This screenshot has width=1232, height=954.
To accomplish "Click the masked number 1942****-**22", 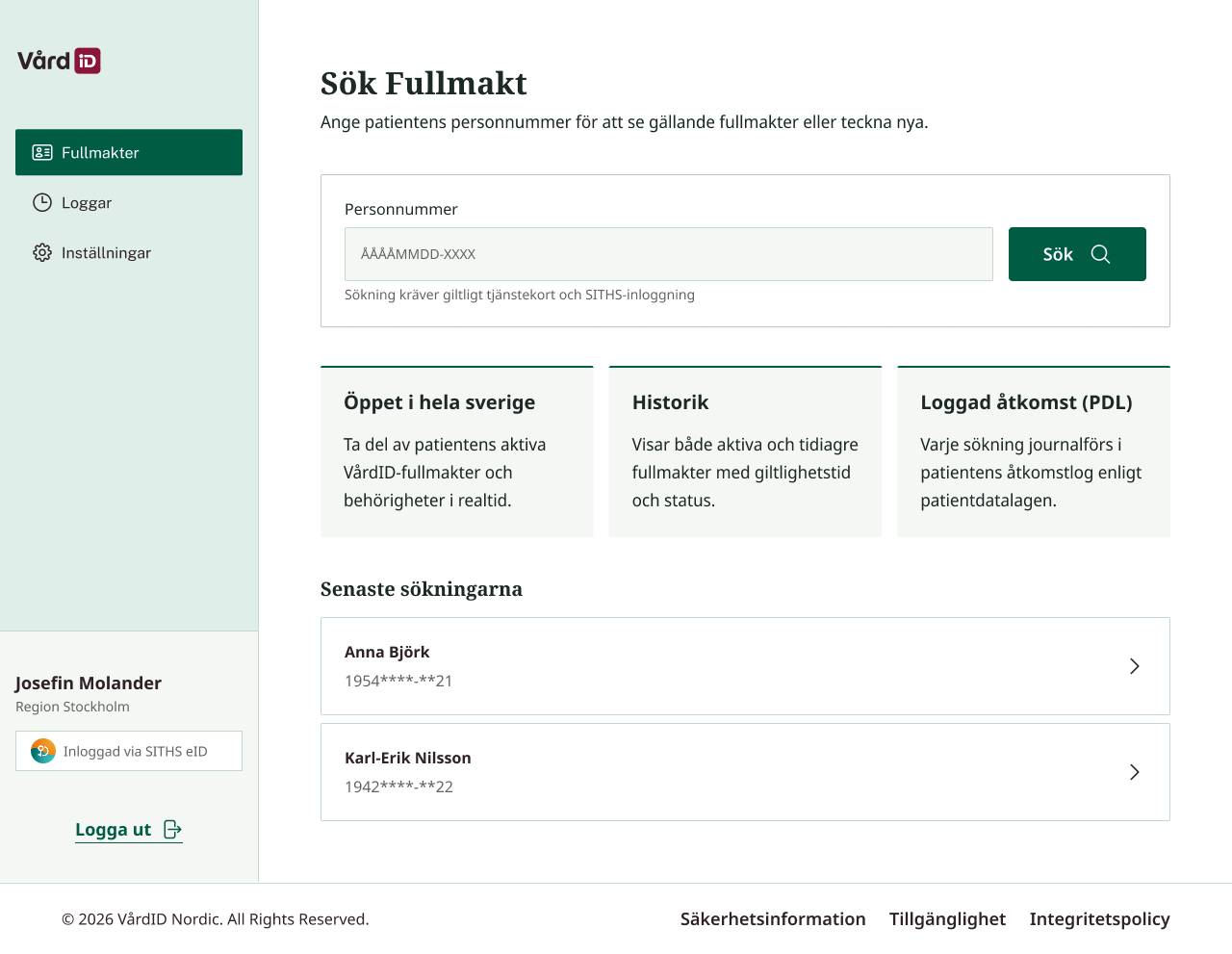I will pyautogui.click(x=398, y=786).
